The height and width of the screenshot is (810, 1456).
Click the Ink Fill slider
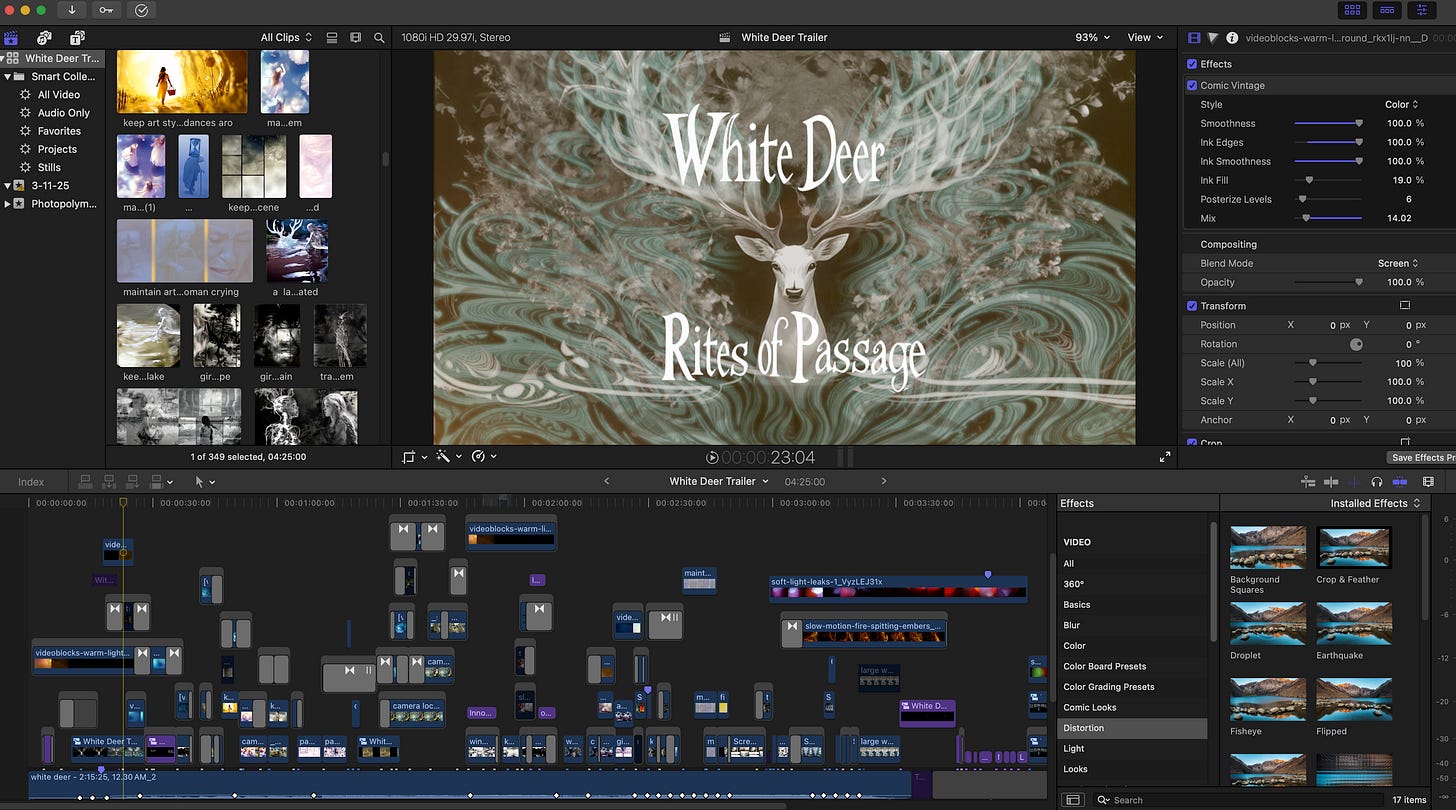[x=1309, y=181]
